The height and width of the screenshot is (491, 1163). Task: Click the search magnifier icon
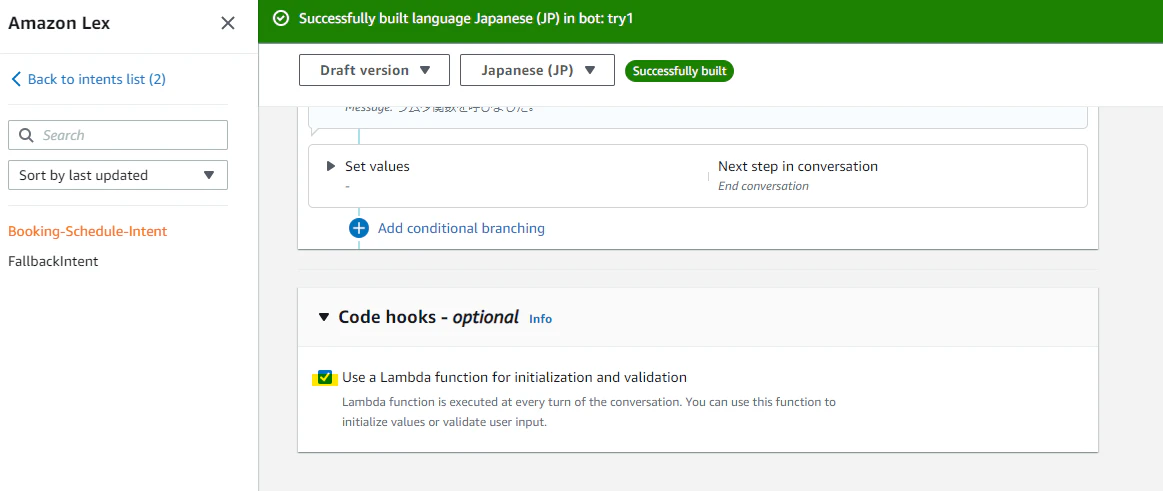tap(27, 135)
